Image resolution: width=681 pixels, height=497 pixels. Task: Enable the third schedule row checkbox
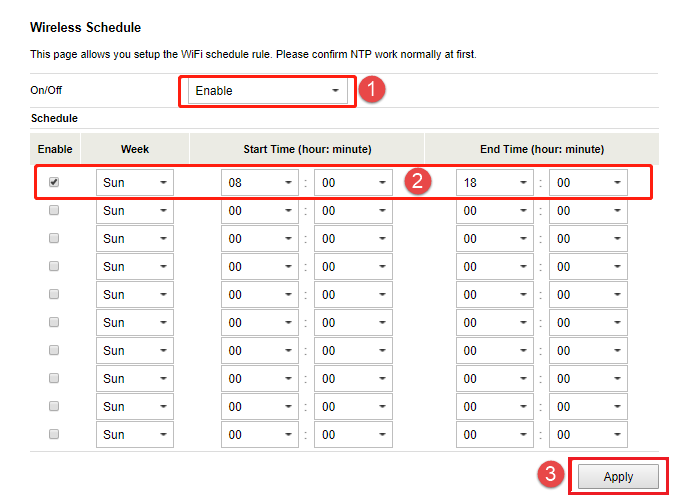[54, 238]
